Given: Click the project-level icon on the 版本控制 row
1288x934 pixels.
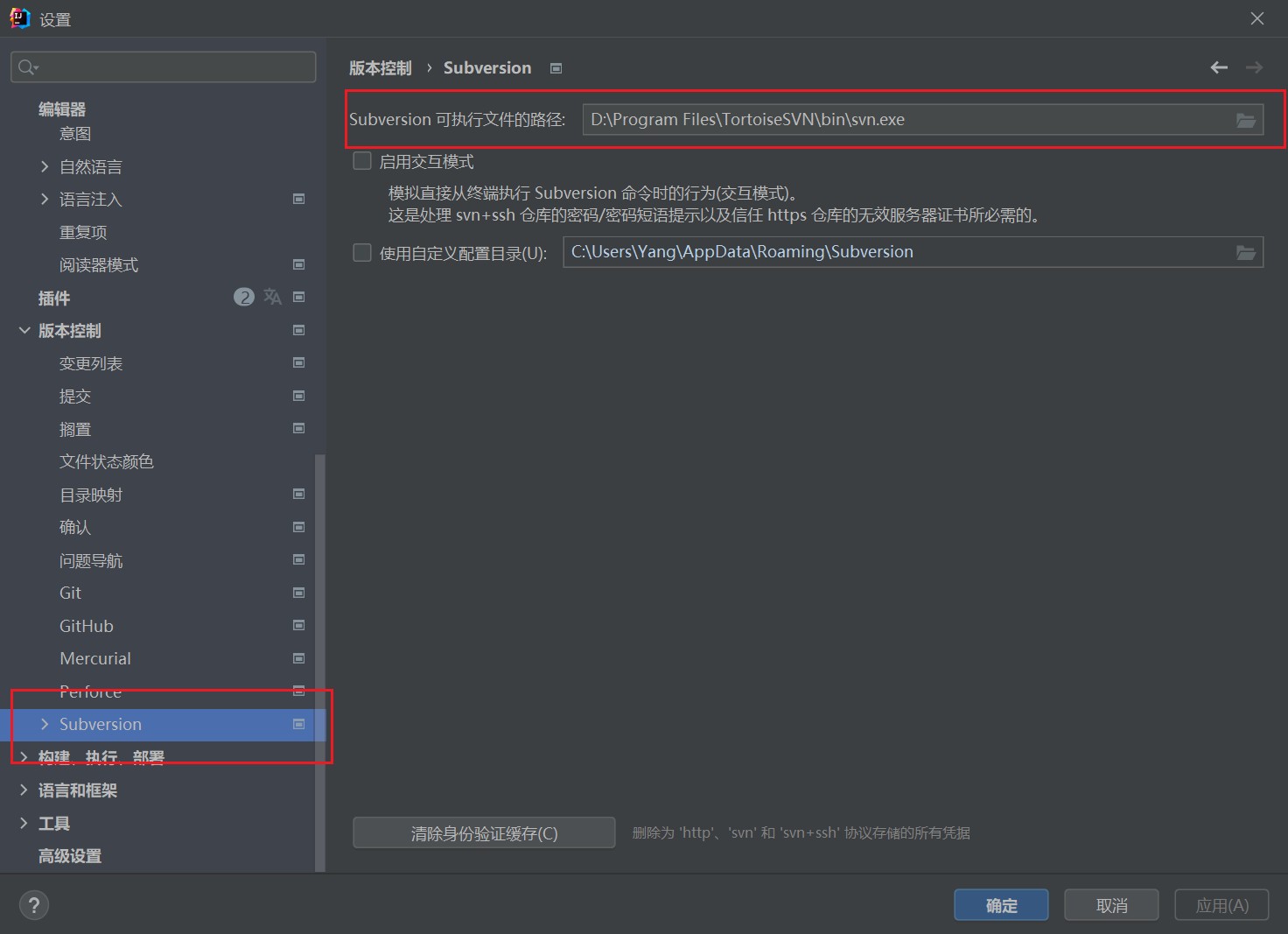Looking at the screenshot, I should [x=298, y=330].
